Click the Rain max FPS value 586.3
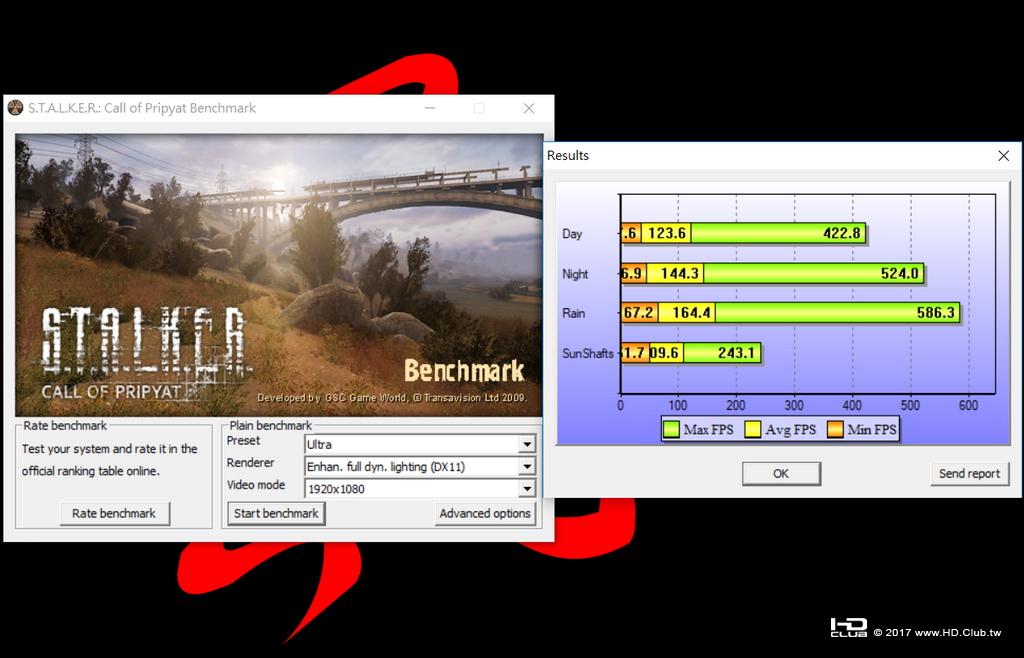The width and height of the screenshot is (1024, 658). pyautogui.click(x=936, y=313)
